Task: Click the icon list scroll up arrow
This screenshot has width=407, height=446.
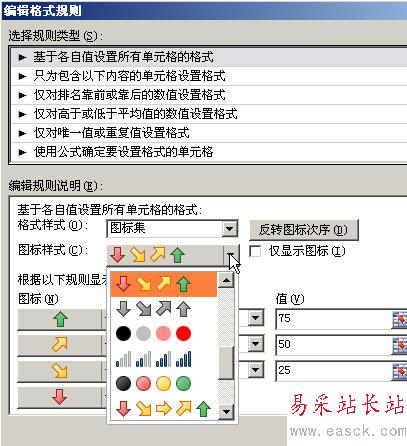Action: [x=226, y=281]
